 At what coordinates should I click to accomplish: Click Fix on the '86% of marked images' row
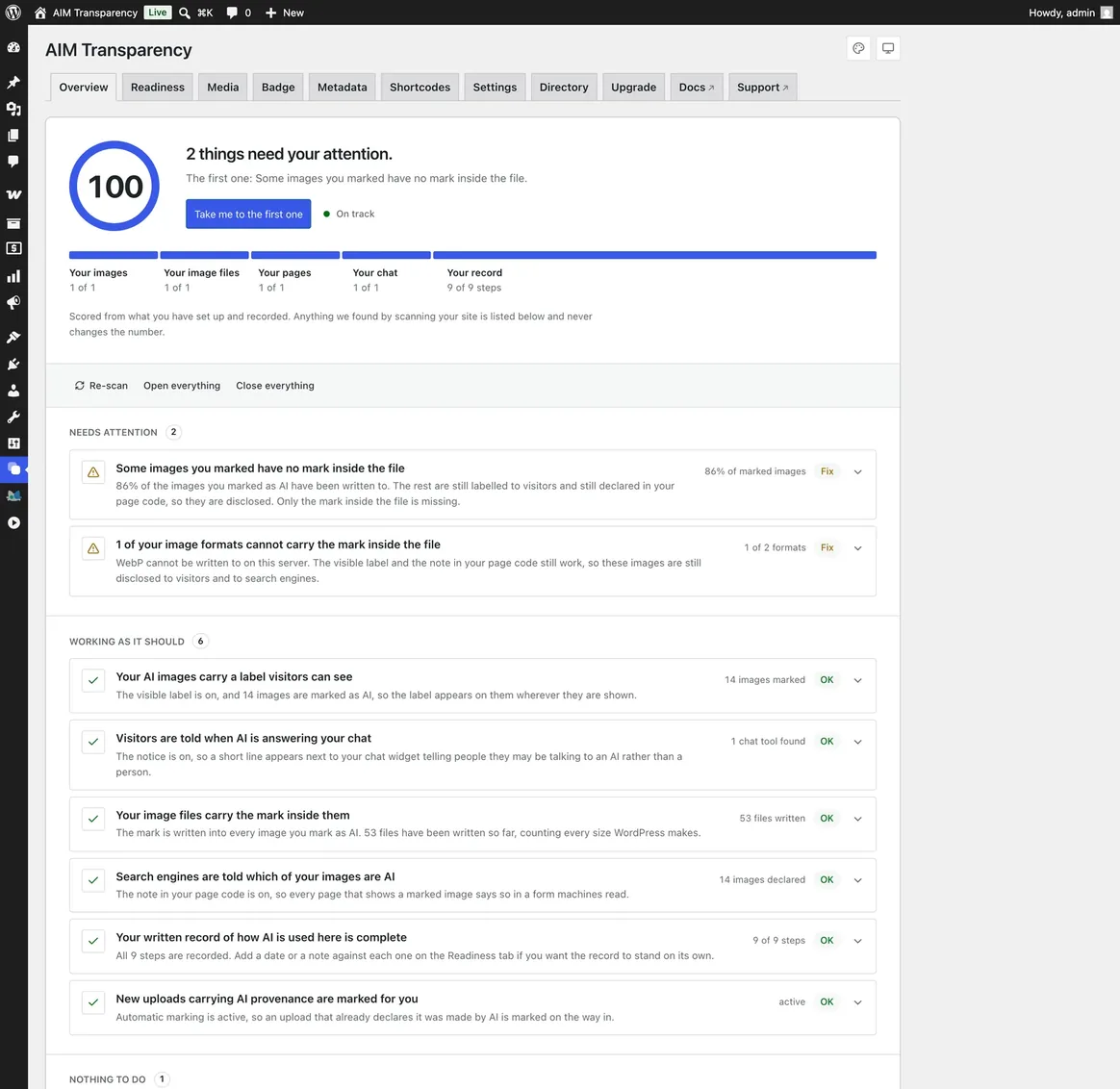pyautogui.click(x=827, y=471)
